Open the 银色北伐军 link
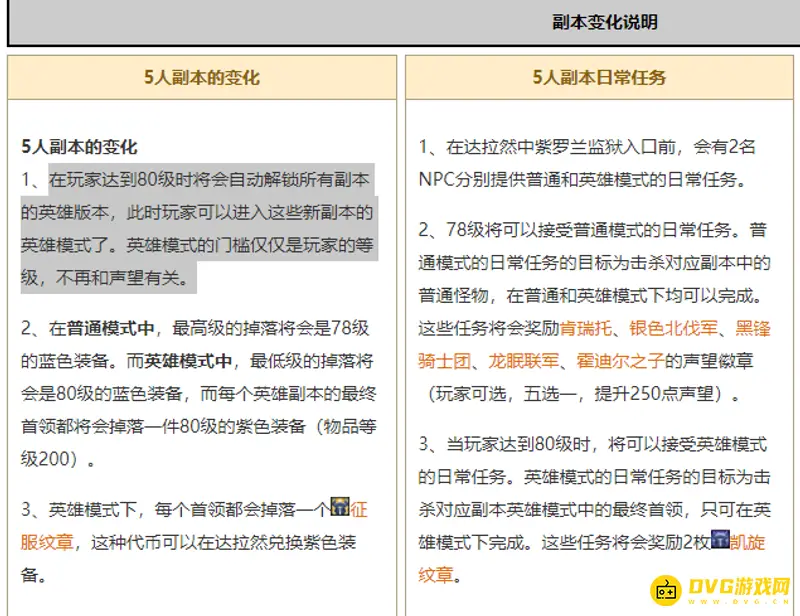 pos(673,329)
